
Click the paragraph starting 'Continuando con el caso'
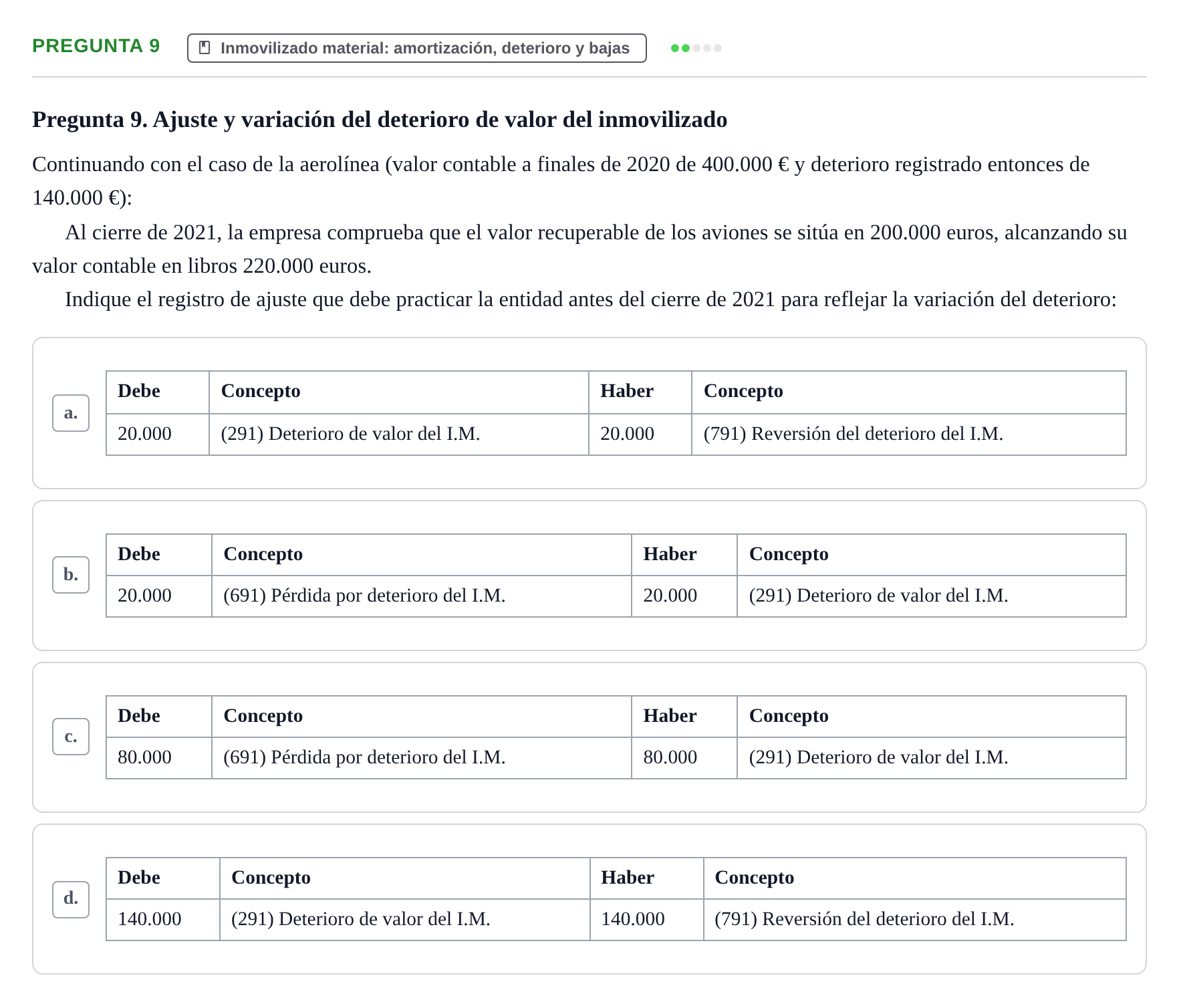pyautogui.click(x=561, y=181)
